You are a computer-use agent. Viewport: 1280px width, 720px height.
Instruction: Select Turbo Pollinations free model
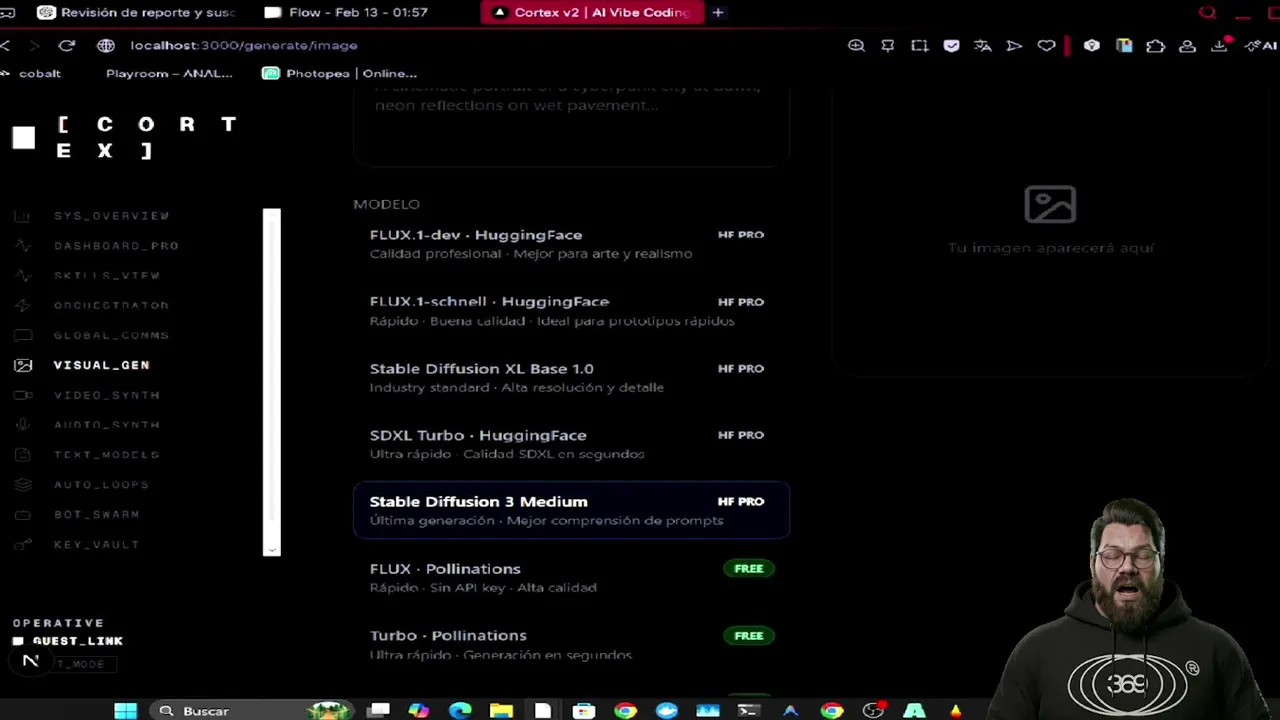tap(571, 645)
